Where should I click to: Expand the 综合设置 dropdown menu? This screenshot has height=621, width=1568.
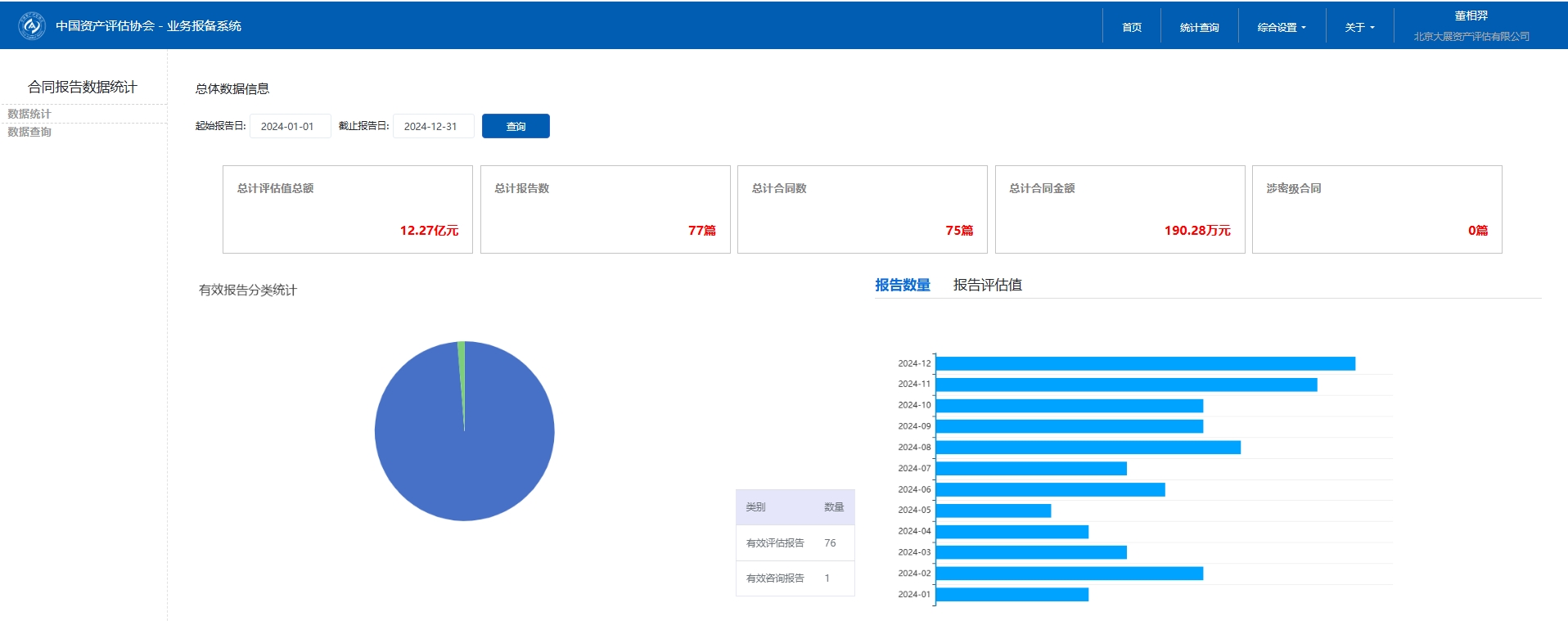click(x=1282, y=28)
